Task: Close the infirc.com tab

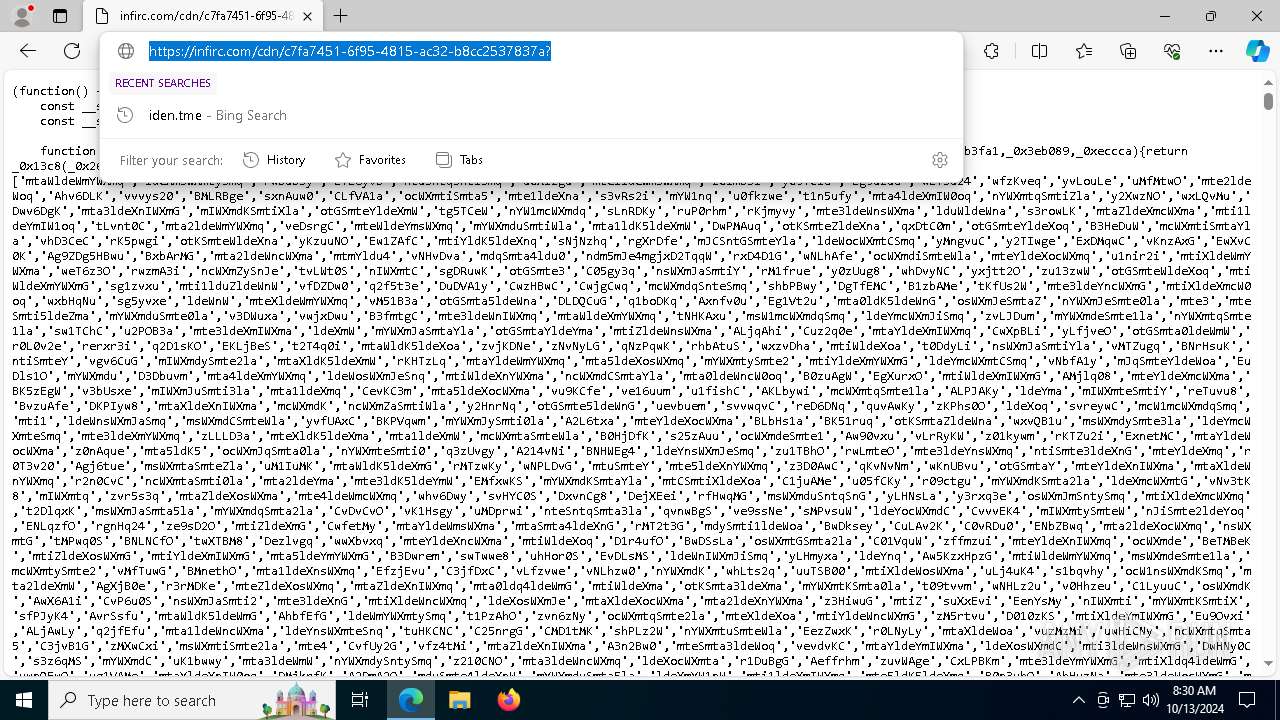Action: (x=309, y=16)
